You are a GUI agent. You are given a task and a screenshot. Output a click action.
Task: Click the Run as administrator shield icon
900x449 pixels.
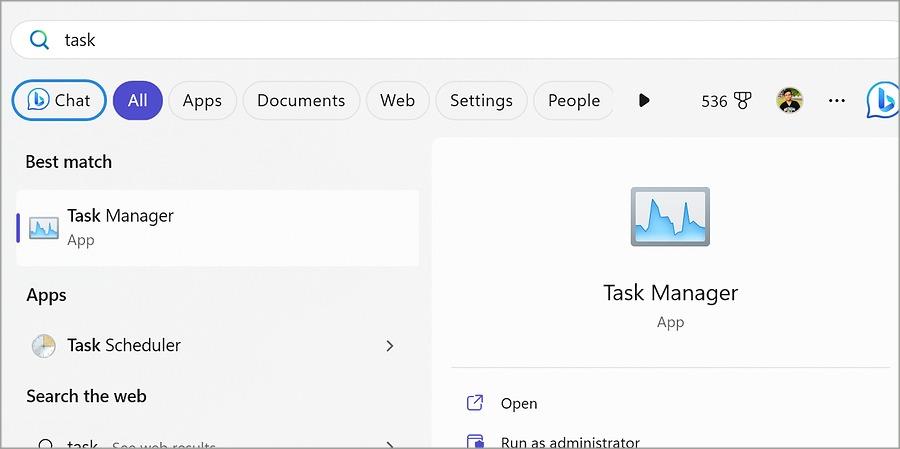coord(475,443)
